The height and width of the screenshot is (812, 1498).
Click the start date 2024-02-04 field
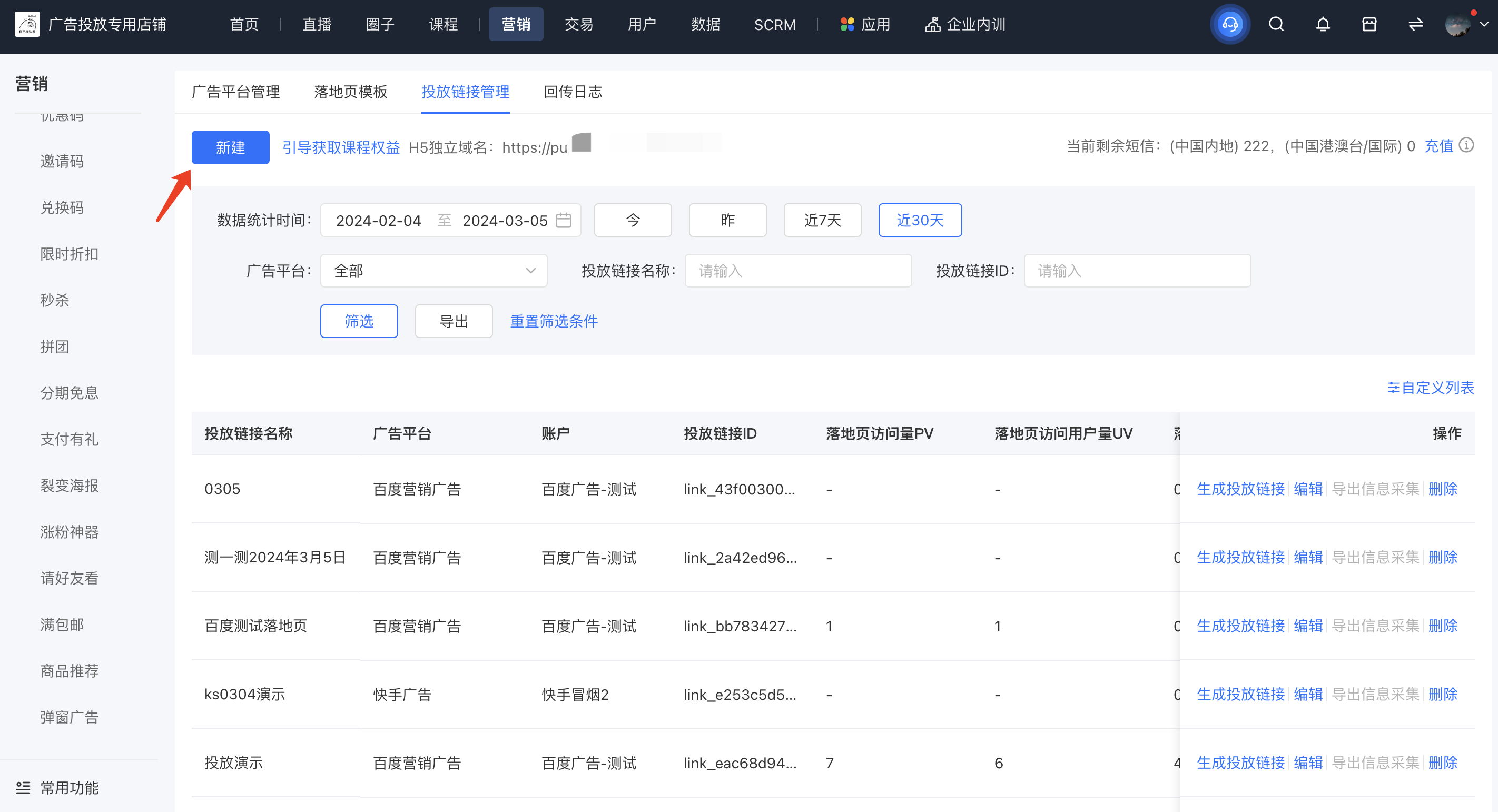(x=379, y=221)
